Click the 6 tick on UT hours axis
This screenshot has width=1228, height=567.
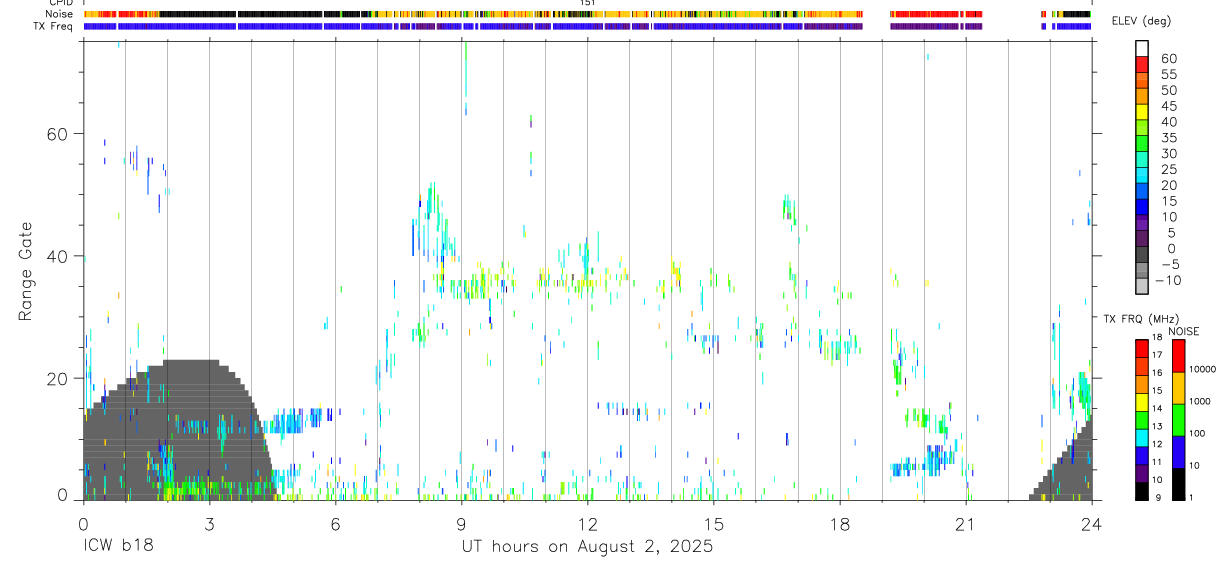click(335, 524)
